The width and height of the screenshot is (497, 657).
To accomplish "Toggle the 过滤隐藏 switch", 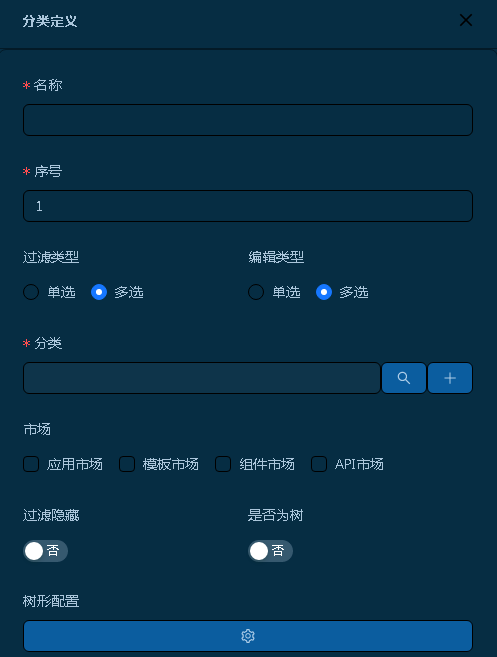I will pos(45,551).
